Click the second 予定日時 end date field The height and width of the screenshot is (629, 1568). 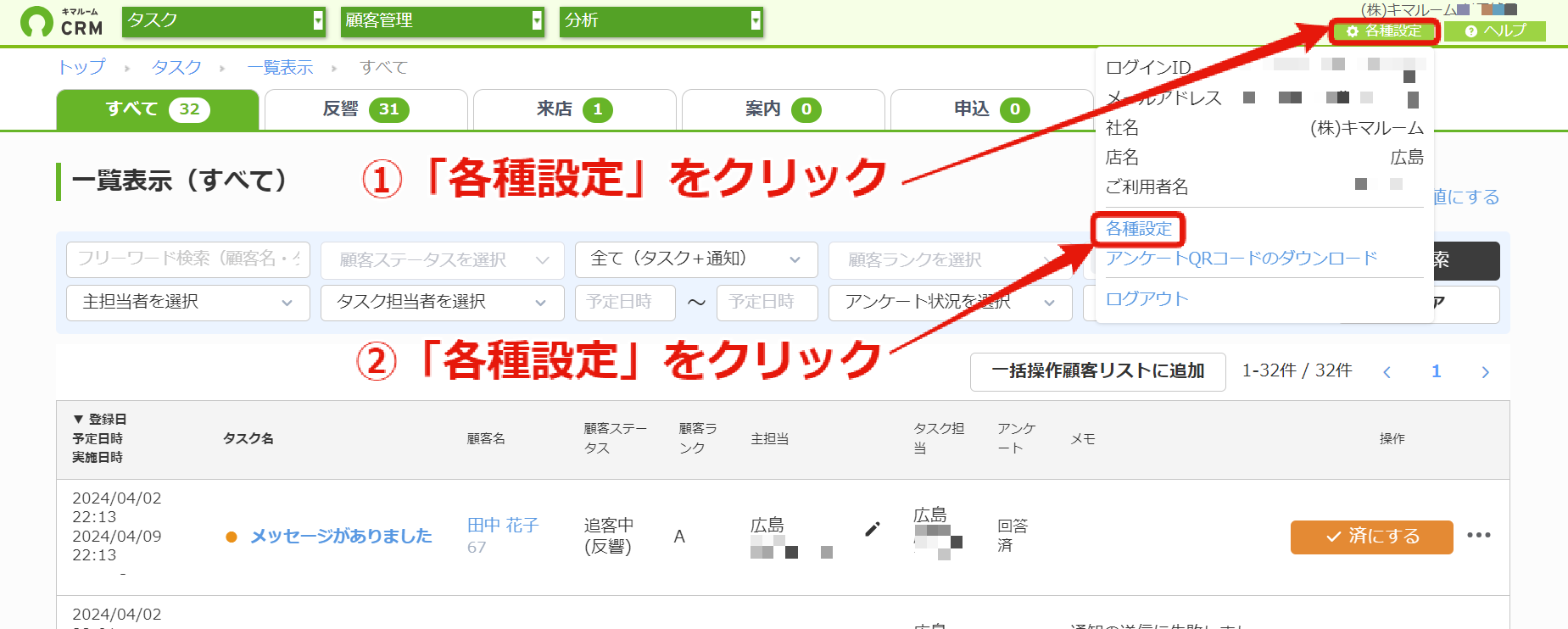[767, 303]
